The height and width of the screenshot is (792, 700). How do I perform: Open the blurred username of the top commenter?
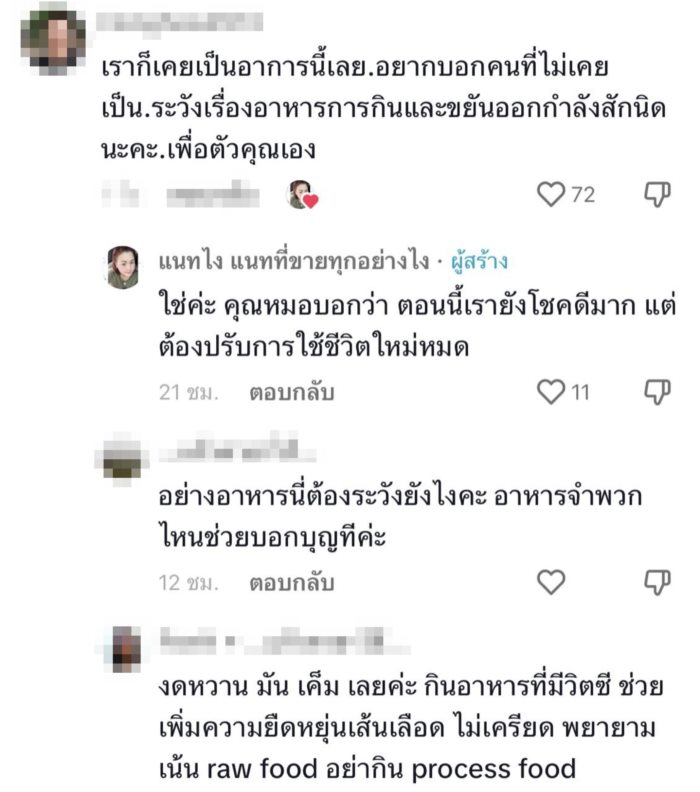point(182,21)
